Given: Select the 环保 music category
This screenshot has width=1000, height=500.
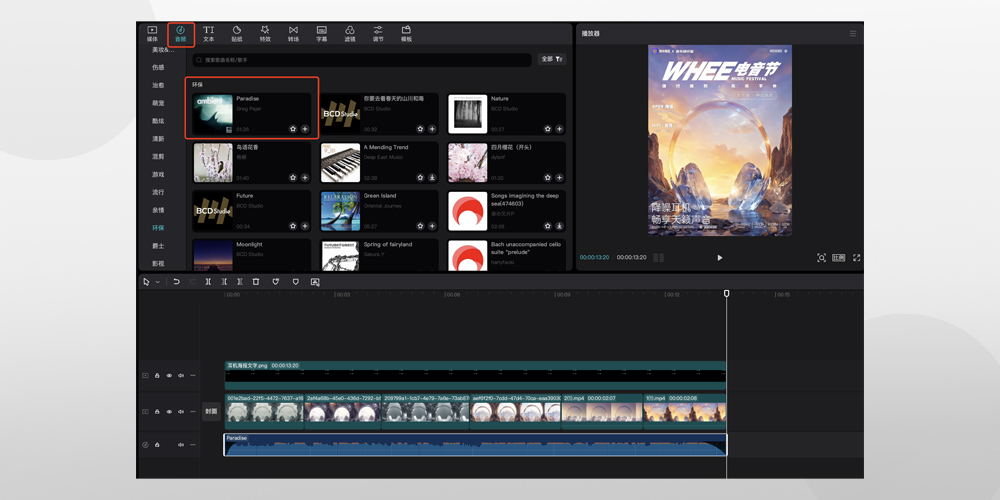Looking at the screenshot, I should click(x=158, y=228).
